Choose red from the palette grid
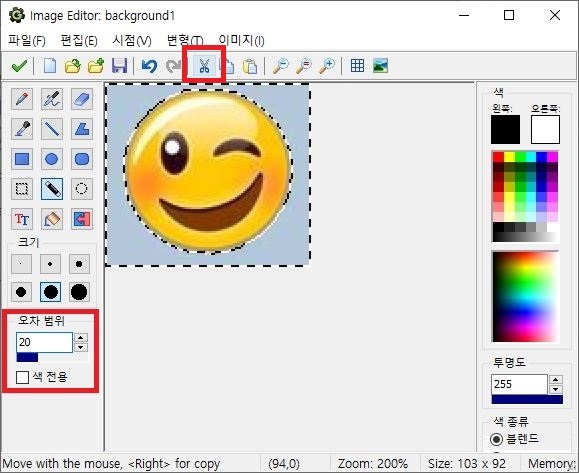 tap(498, 157)
